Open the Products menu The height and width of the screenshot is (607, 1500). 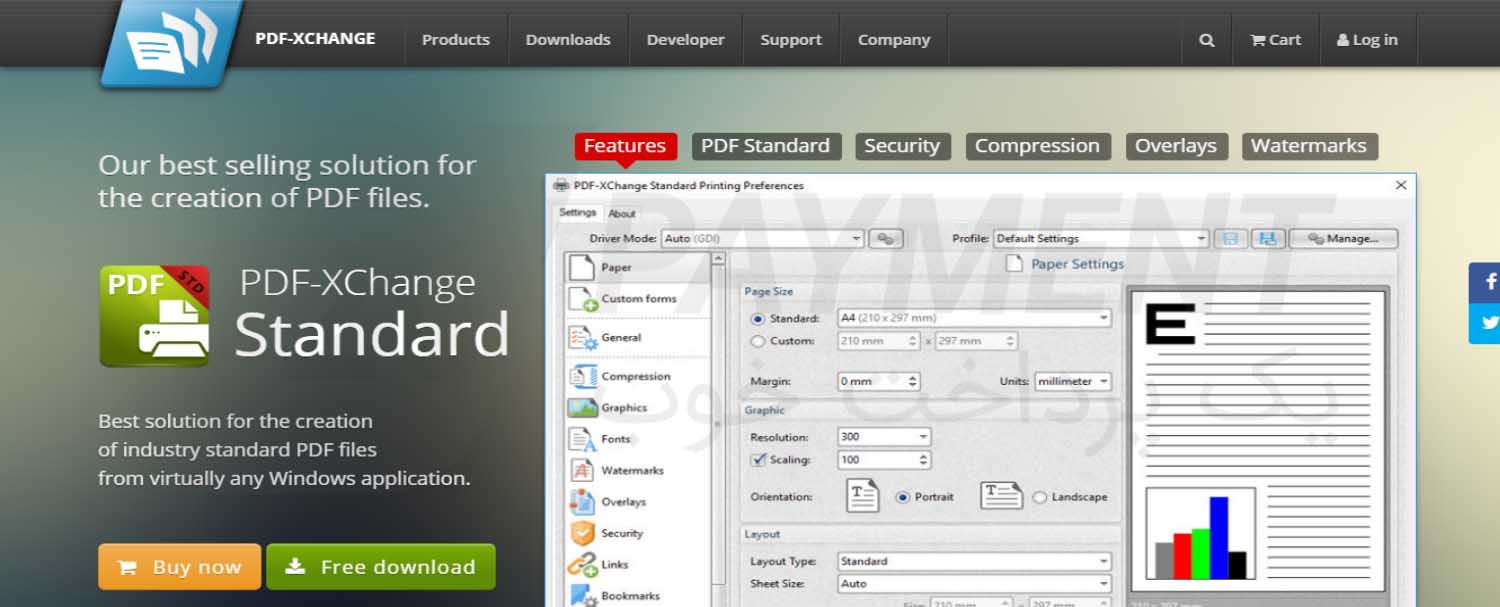[456, 40]
